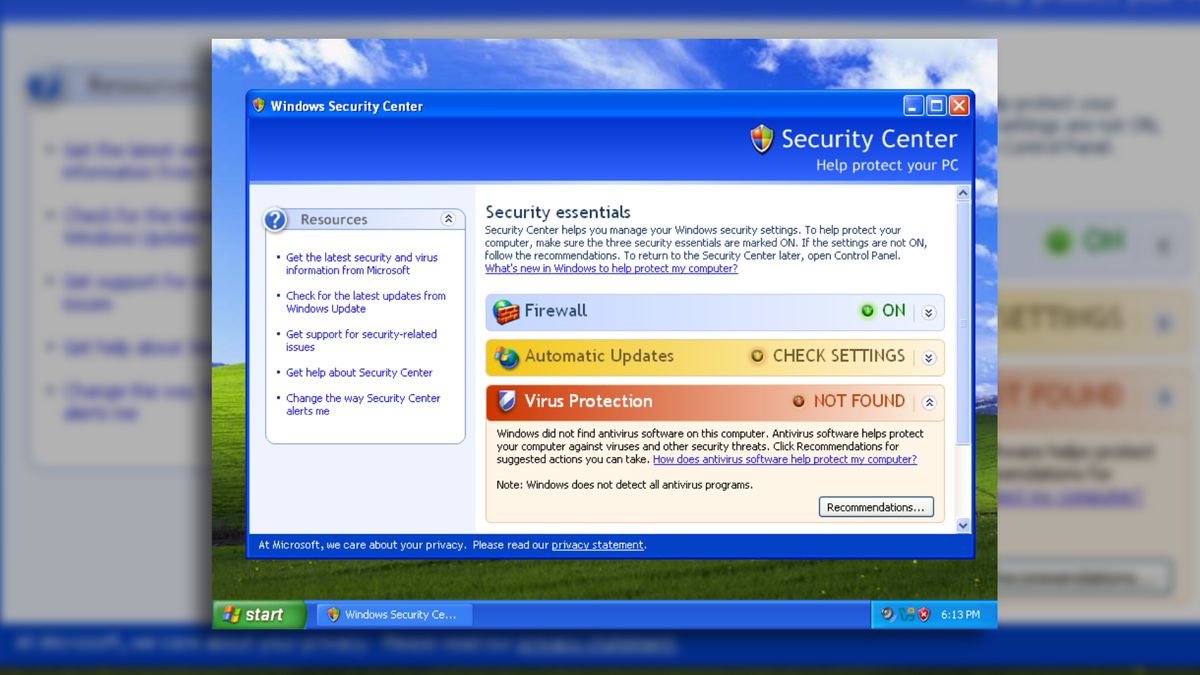1200x675 pixels.
Task: Collapse the Resources panel
Action: [x=450, y=218]
